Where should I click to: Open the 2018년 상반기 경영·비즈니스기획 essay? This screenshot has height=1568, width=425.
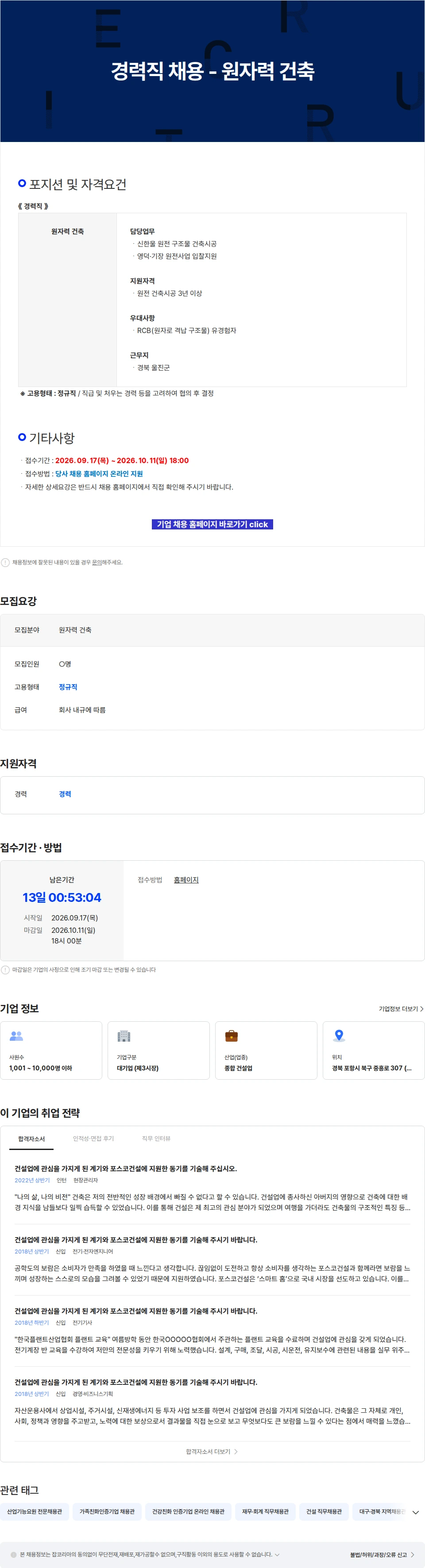212,1401
